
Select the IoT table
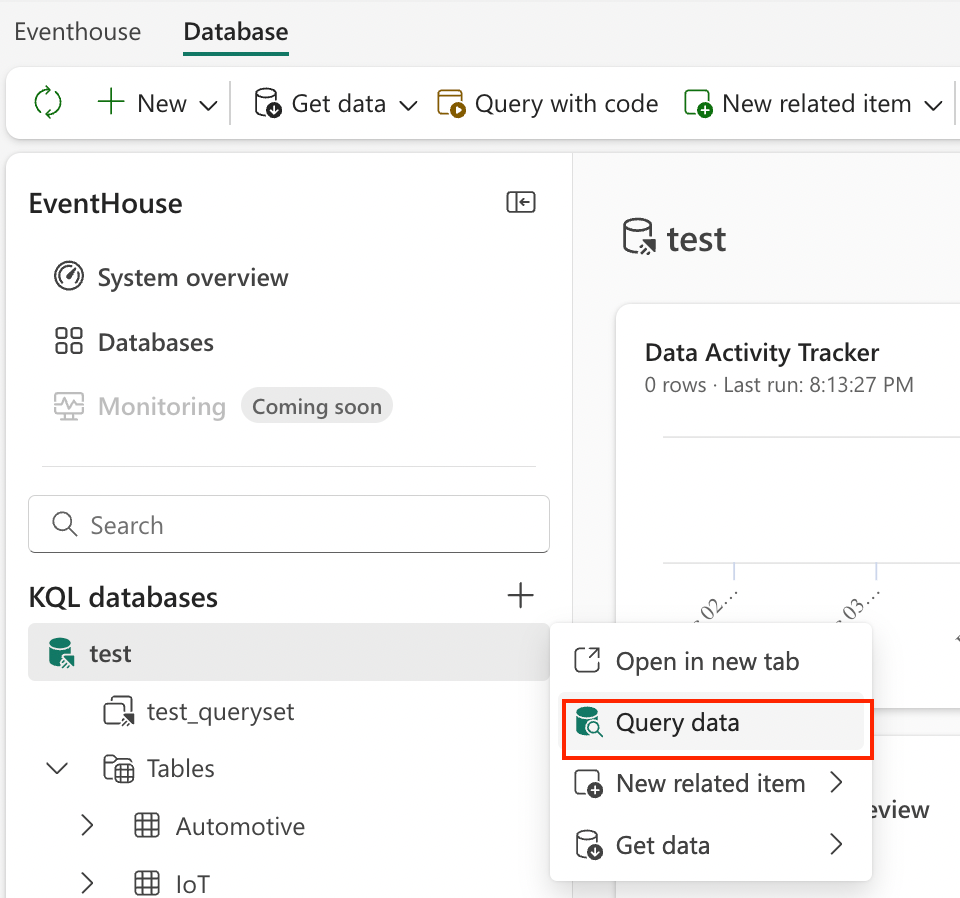(x=193, y=884)
